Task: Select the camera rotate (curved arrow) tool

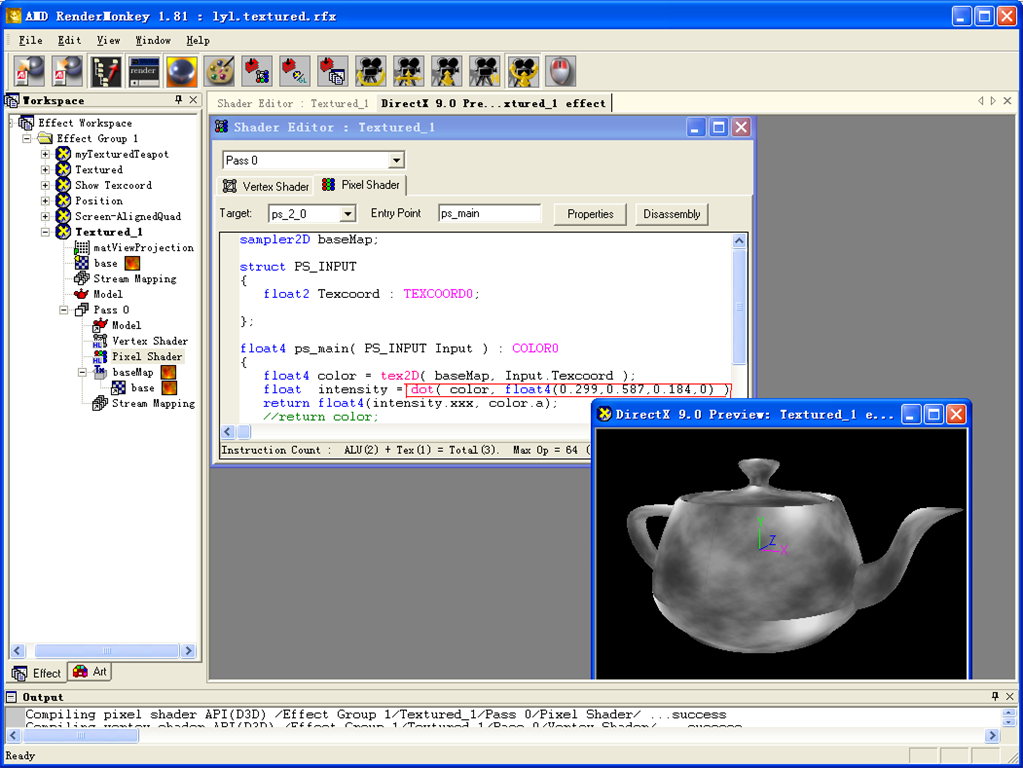Action: click(371, 71)
